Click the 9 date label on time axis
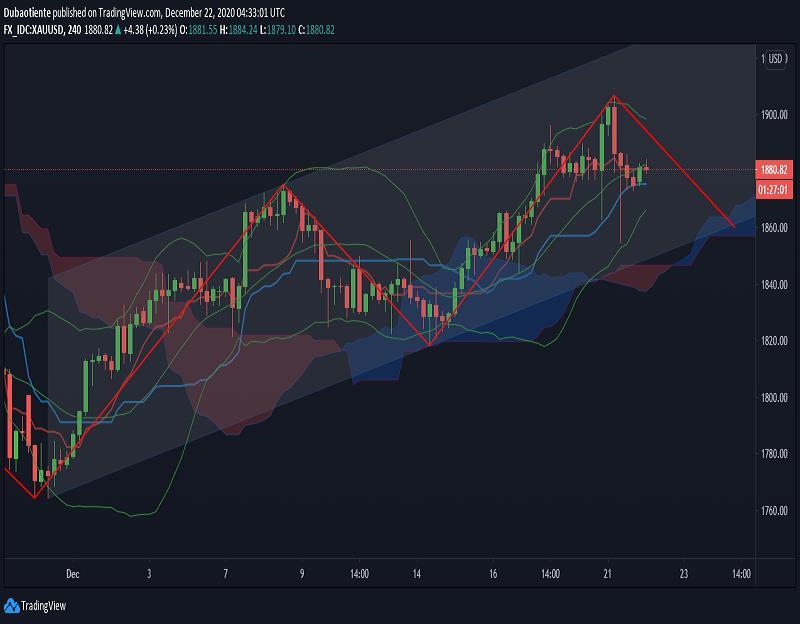Screen dimensions: 800x624 (302, 574)
